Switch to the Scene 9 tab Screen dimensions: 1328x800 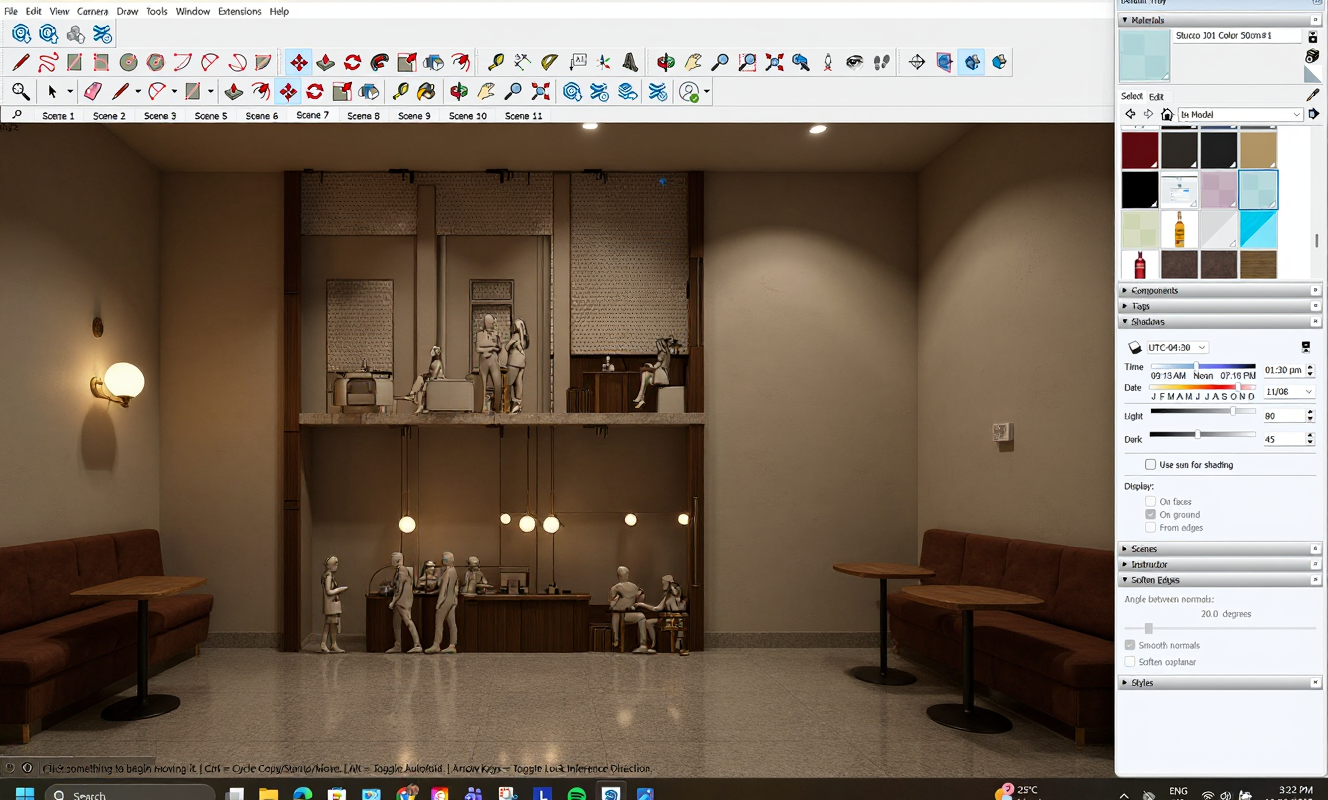[x=414, y=116]
